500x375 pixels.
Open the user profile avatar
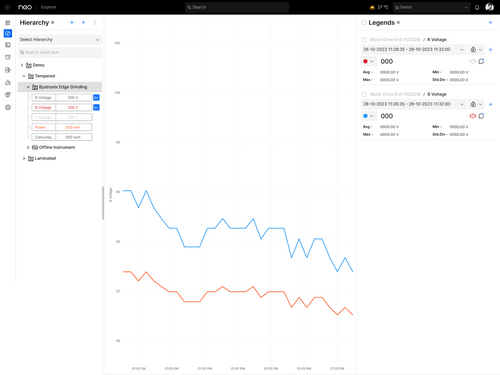(x=489, y=7)
